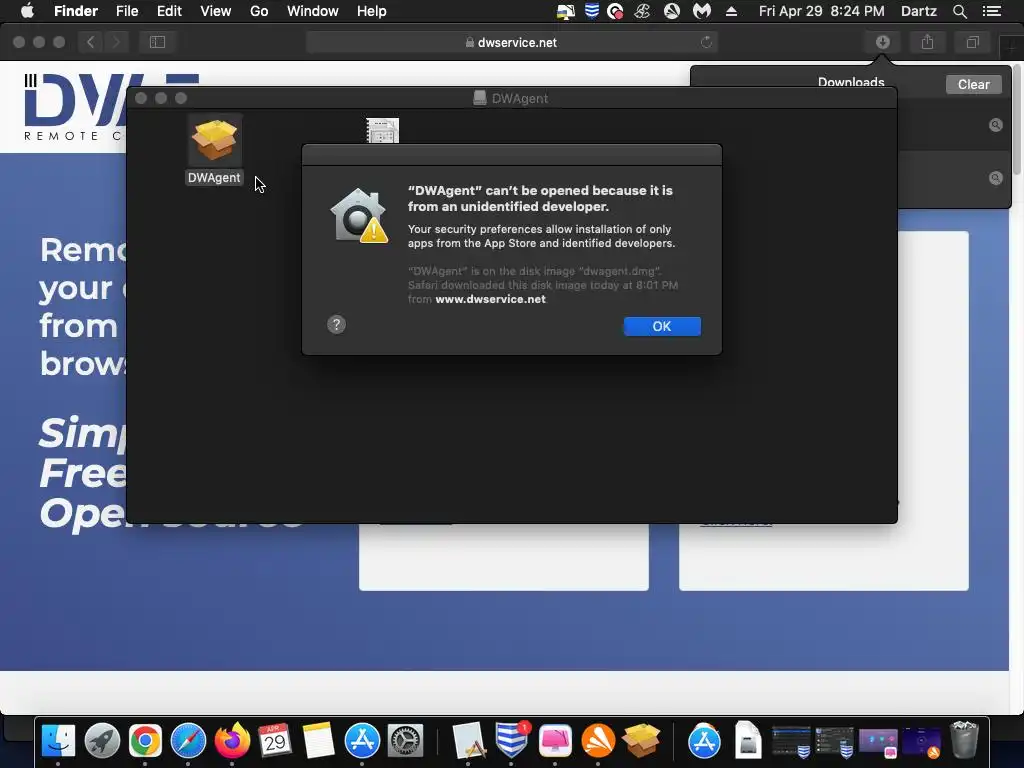Click the DWS logo on the web page
The height and width of the screenshot is (768, 1024).
click(x=75, y=108)
